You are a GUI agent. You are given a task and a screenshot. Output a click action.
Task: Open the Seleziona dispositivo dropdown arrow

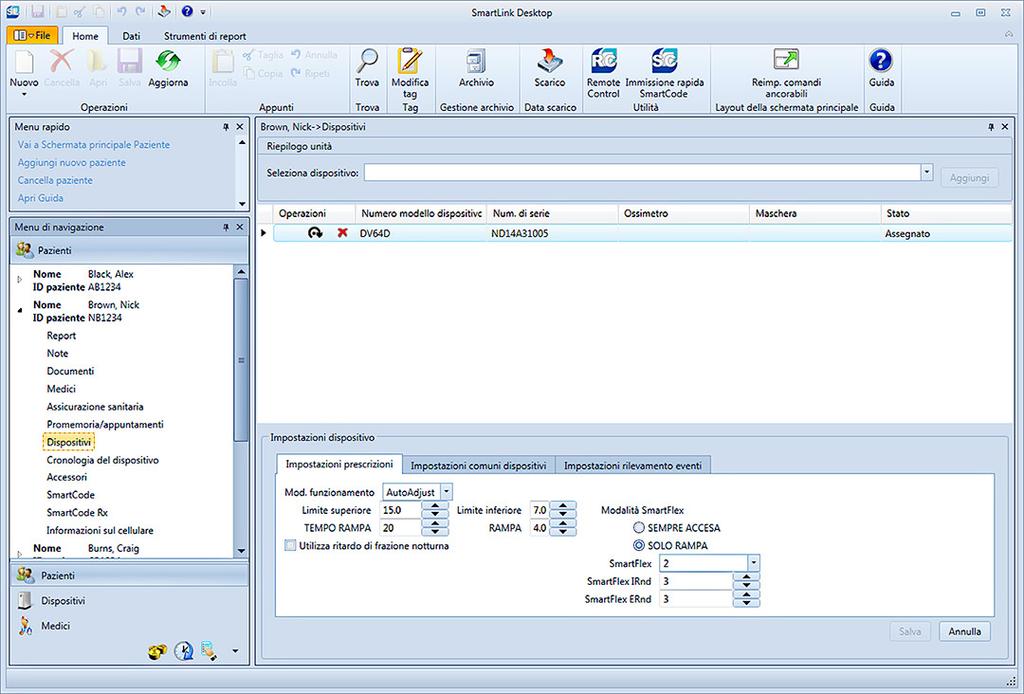pyautogui.click(x=927, y=172)
